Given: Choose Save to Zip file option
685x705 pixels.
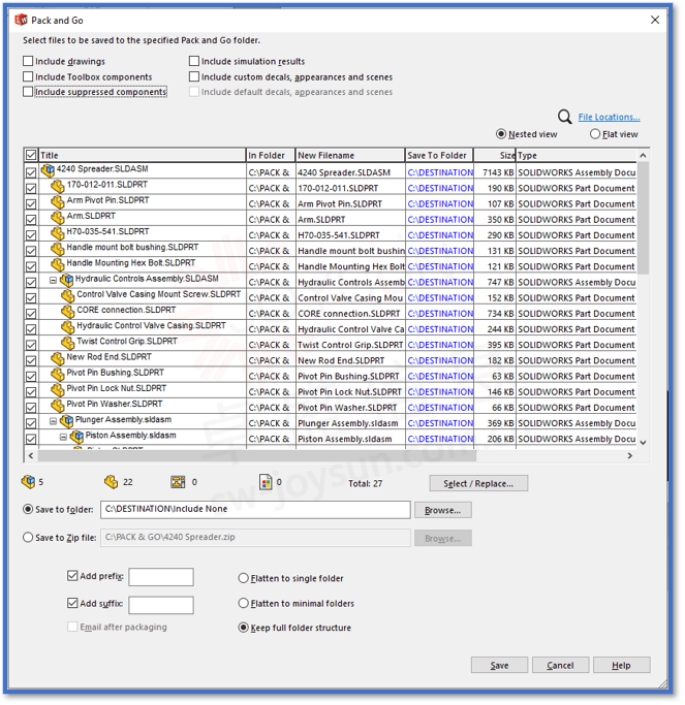Looking at the screenshot, I should [x=28, y=537].
